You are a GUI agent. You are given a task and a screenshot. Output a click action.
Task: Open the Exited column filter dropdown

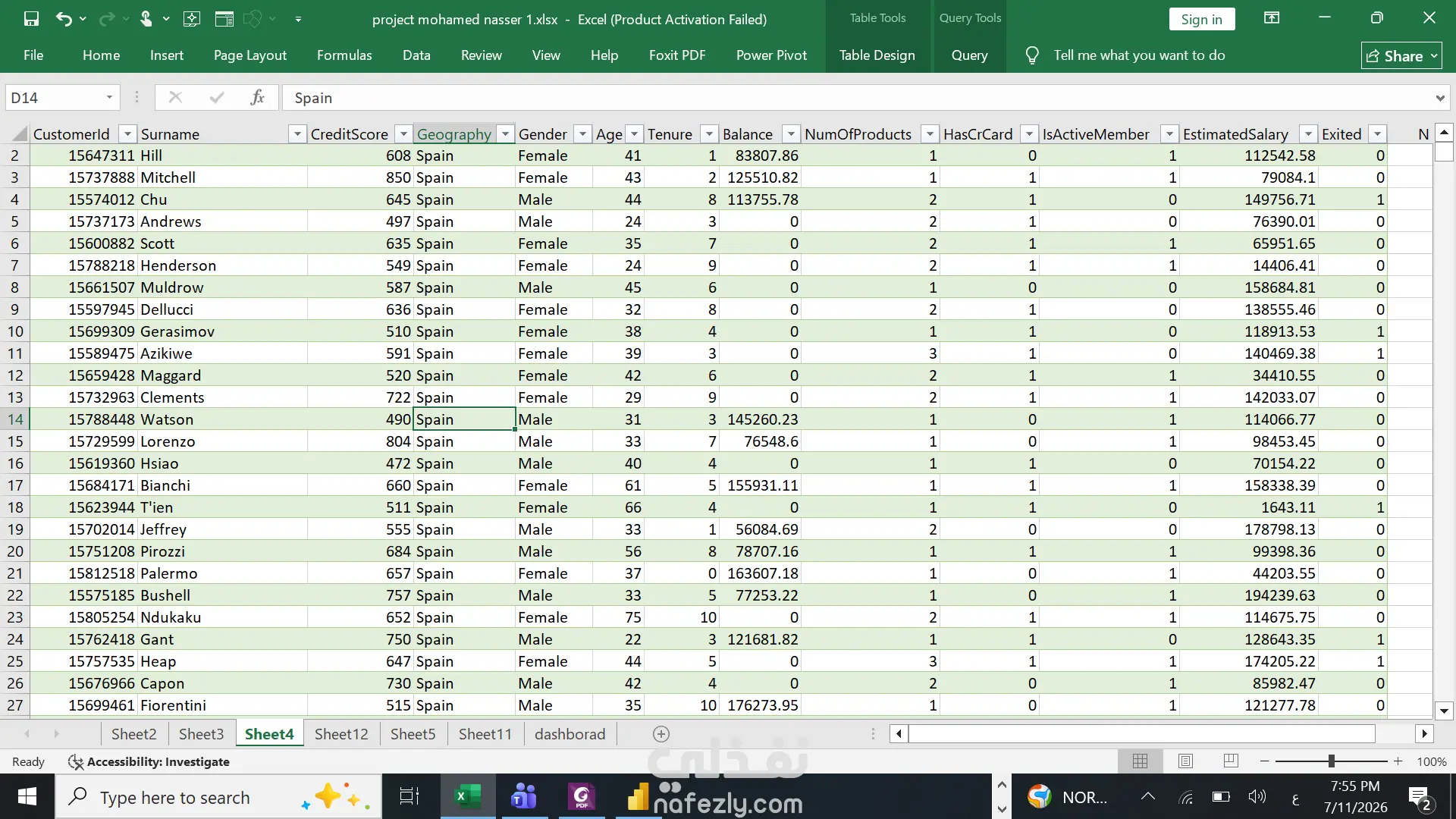pyautogui.click(x=1378, y=134)
